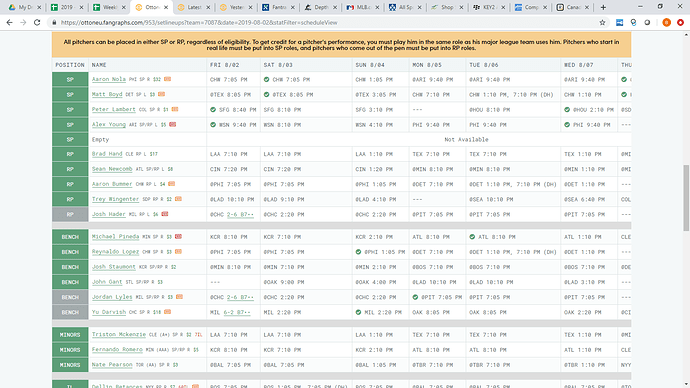Viewport: 690px width, 388px height.
Task: Click green check on Lambert's FRI 8/02 start
Action: pyautogui.click(x=213, y=110)
